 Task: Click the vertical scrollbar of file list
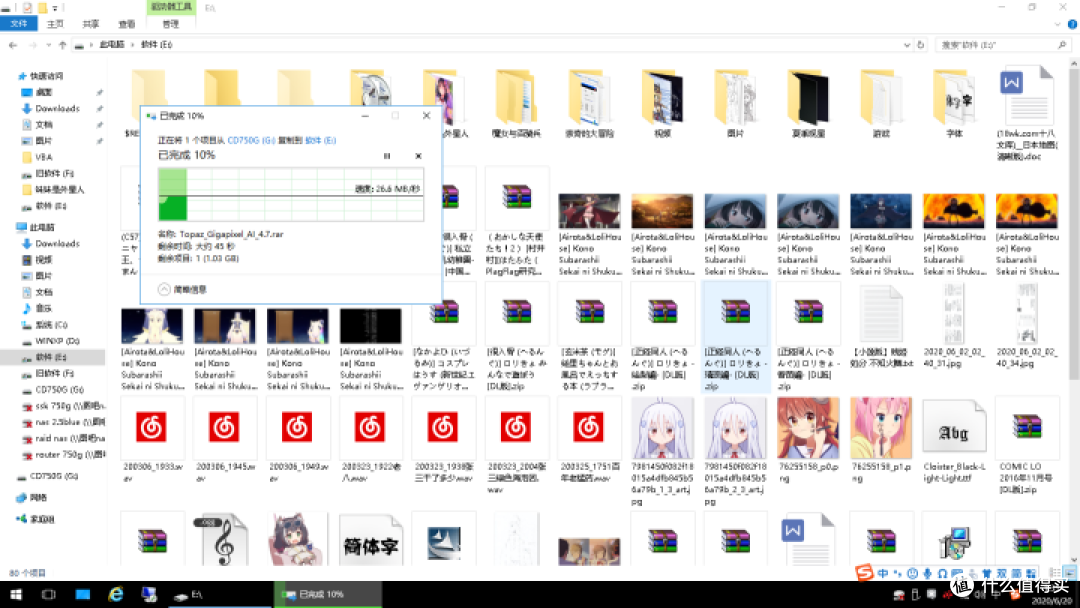(1074, 224)
